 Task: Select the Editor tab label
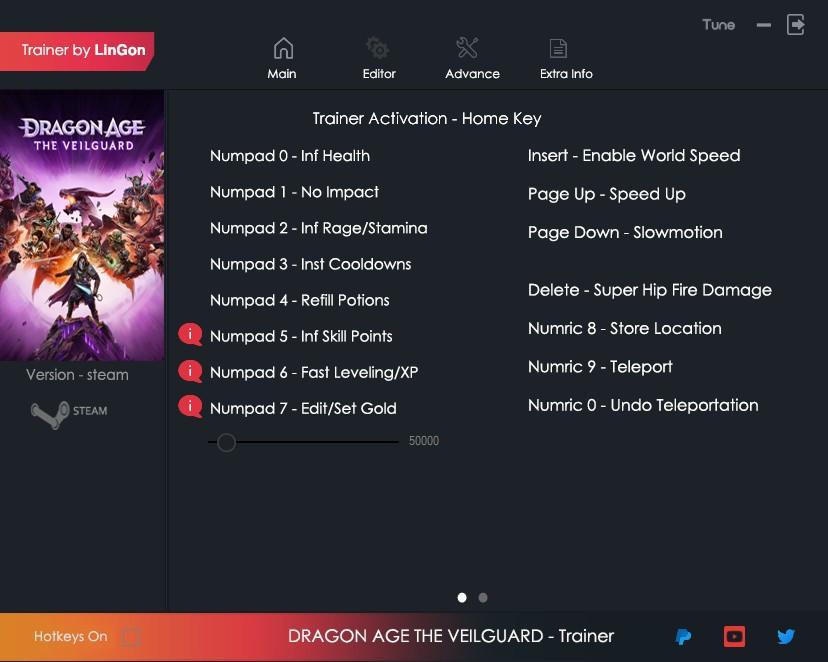(379, 74)
